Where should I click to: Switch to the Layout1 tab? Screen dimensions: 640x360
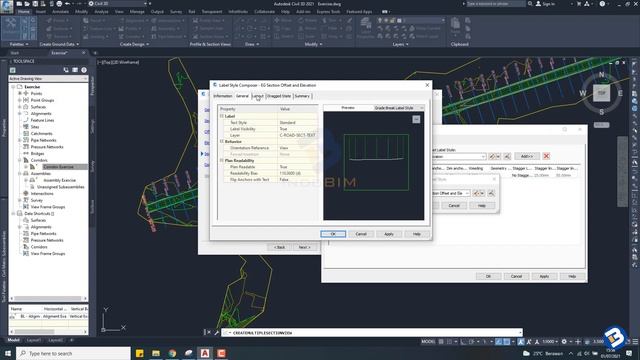point(33,340)
